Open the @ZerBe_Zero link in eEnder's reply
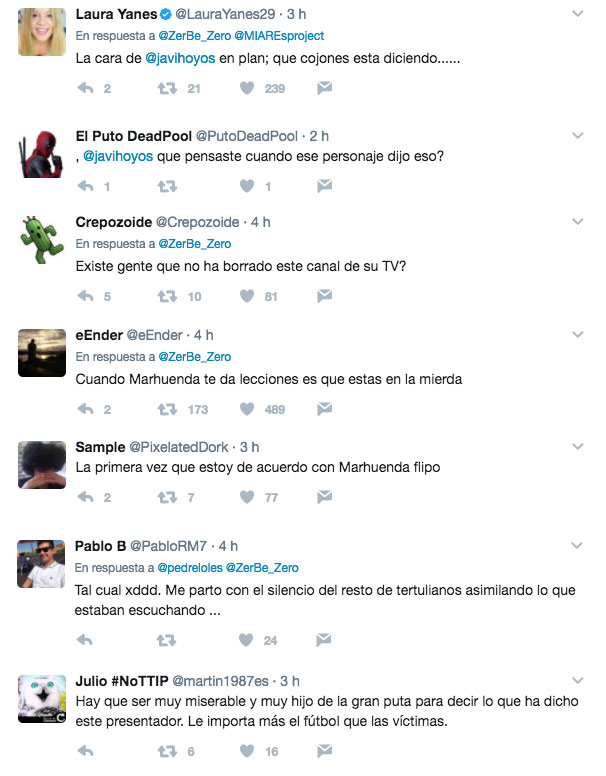Viewport: 606px width, 776px height. tap(195, 357)
